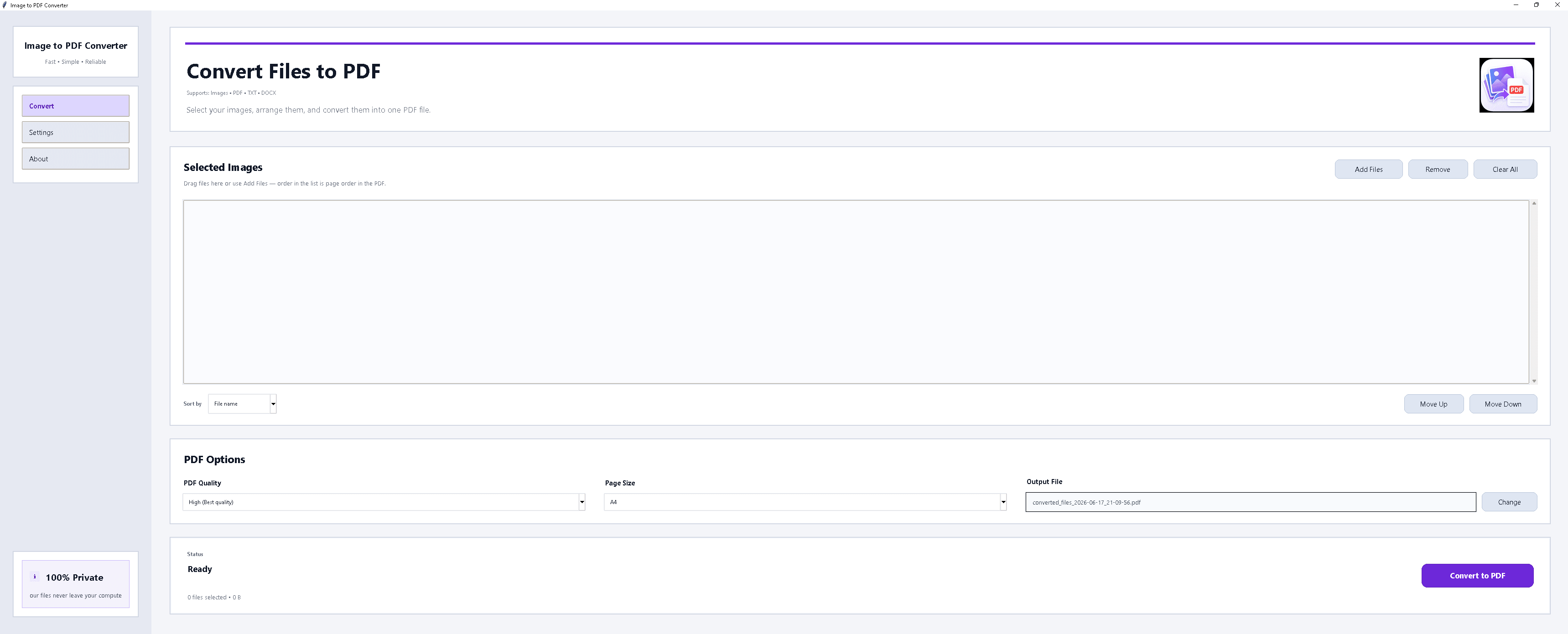This screenshot has height=634, width=1568.
Task: Click the Image to PDF app logo
Action: [1506, 85]
